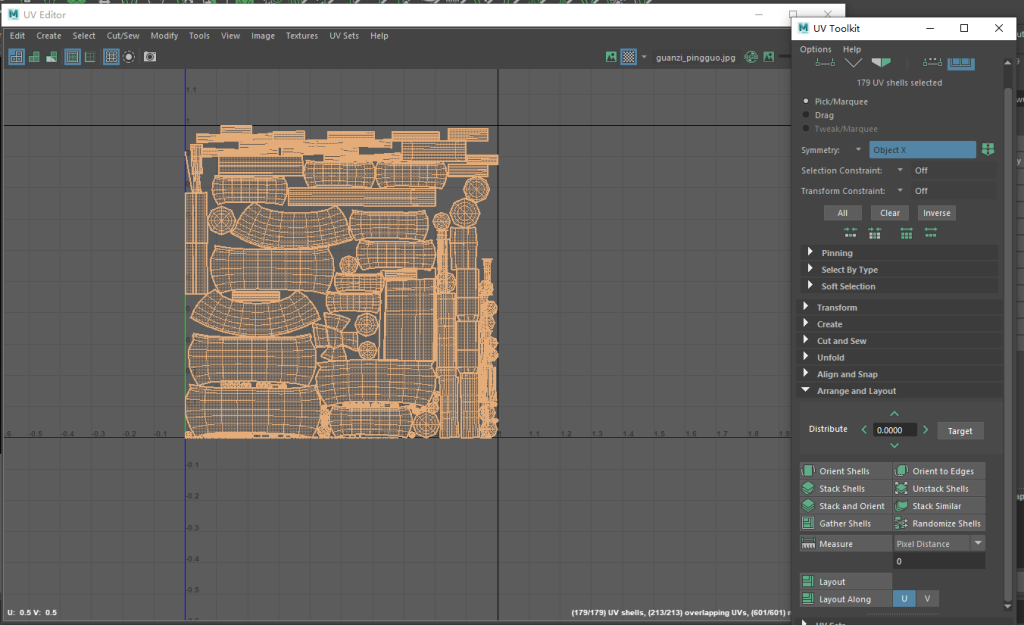Click the unhighlighted dark green square toolbar icon
The width and height of the screenshot is (1024, 625).
tap(90, 57)
